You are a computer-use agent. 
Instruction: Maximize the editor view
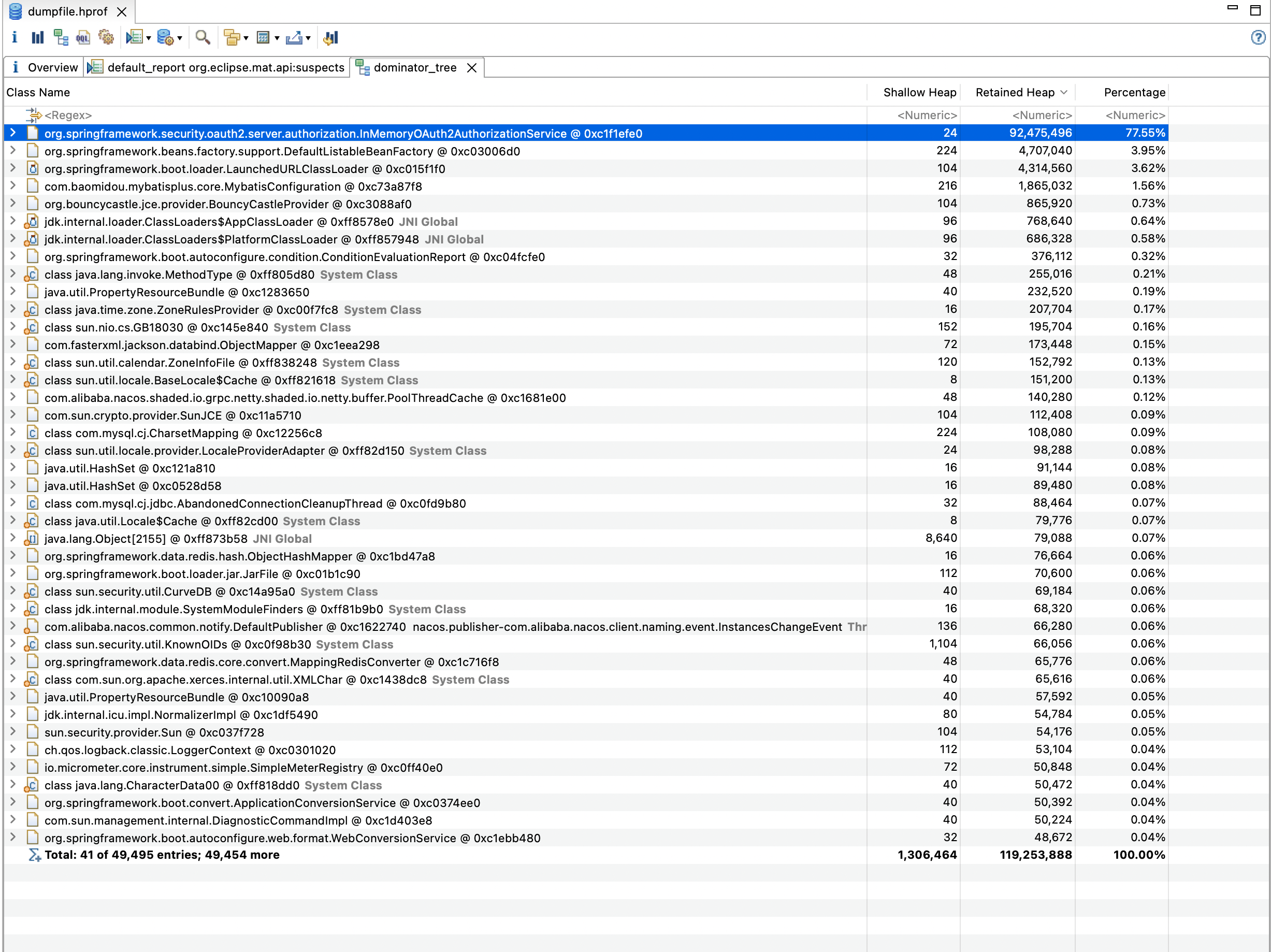1255,10
